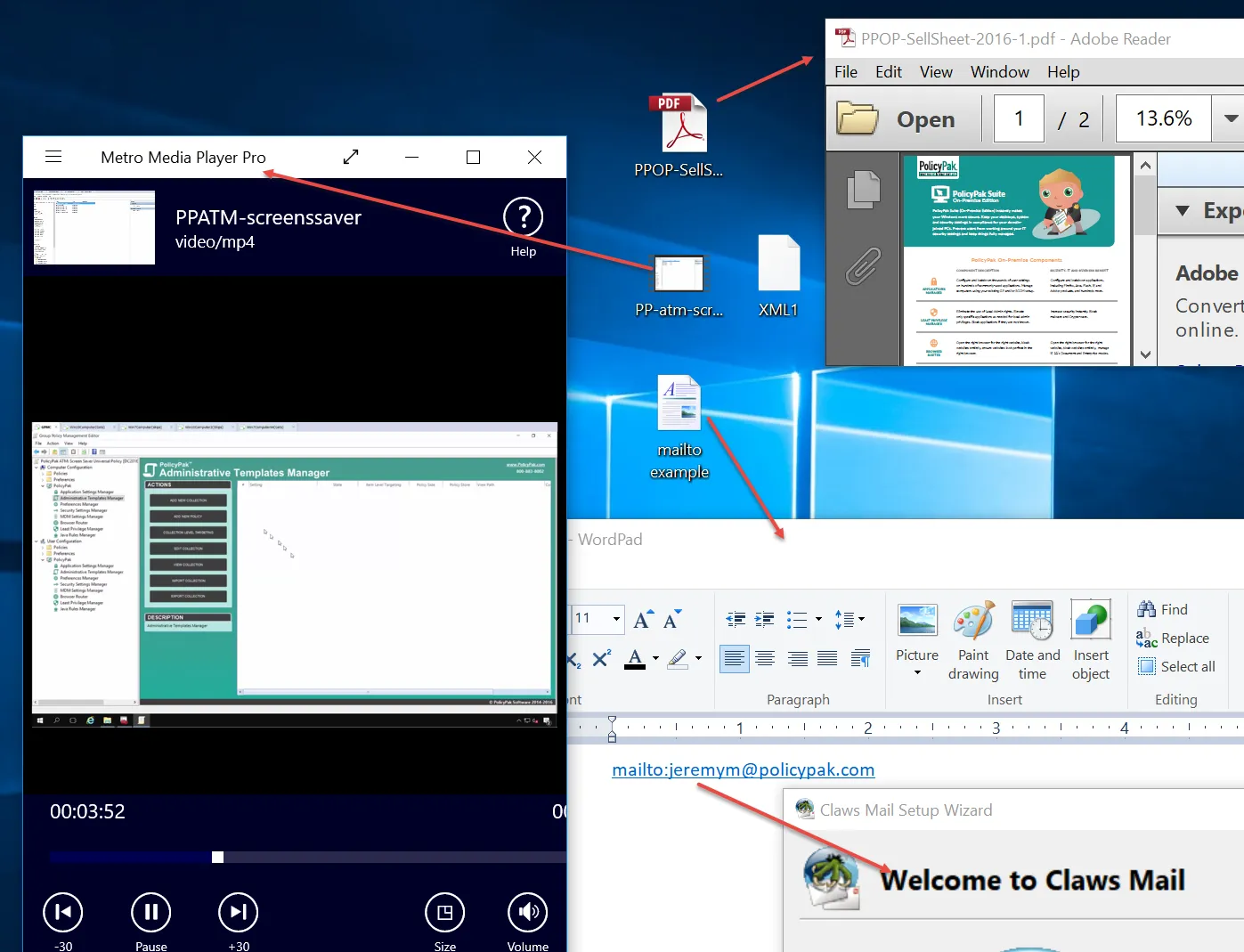The width and height of the screenshot is (1244, 952).
Task: Insert Date and time in WordPad
Action: point(1033,641)
